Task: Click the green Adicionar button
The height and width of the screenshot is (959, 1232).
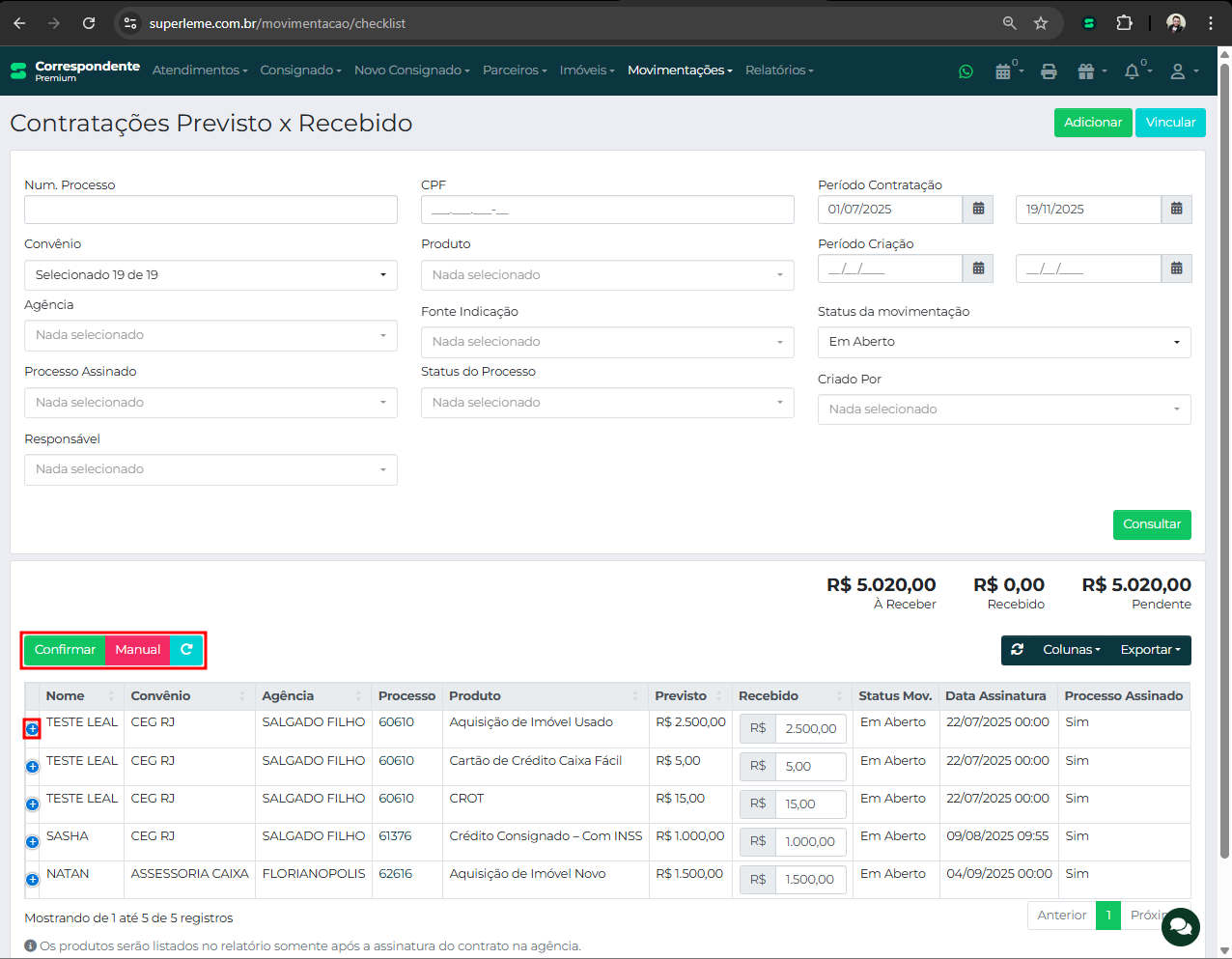Action: click(x=1092, y=123)
